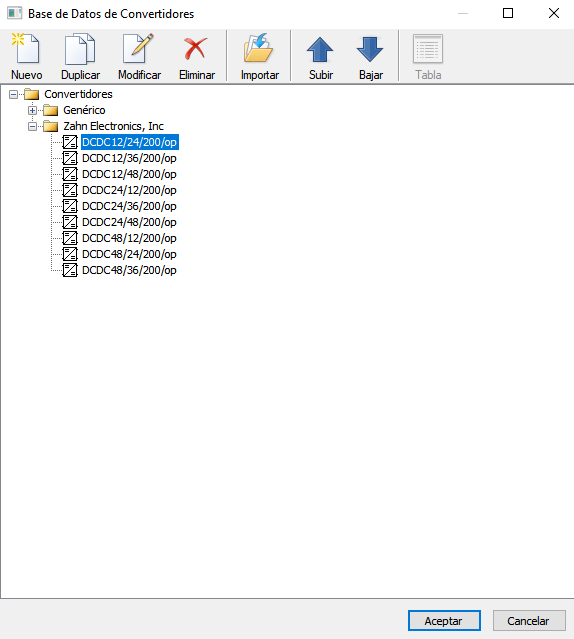Select converter DCDC12/48/200/op
Image resolution: width=574 pixels, height=639 pixels.
(x=129, y=174)
